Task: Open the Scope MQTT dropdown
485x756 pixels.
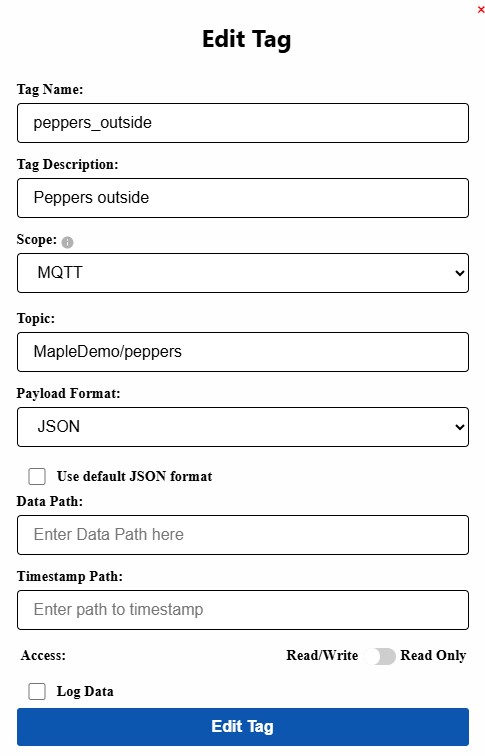Action: pos(243,273)
